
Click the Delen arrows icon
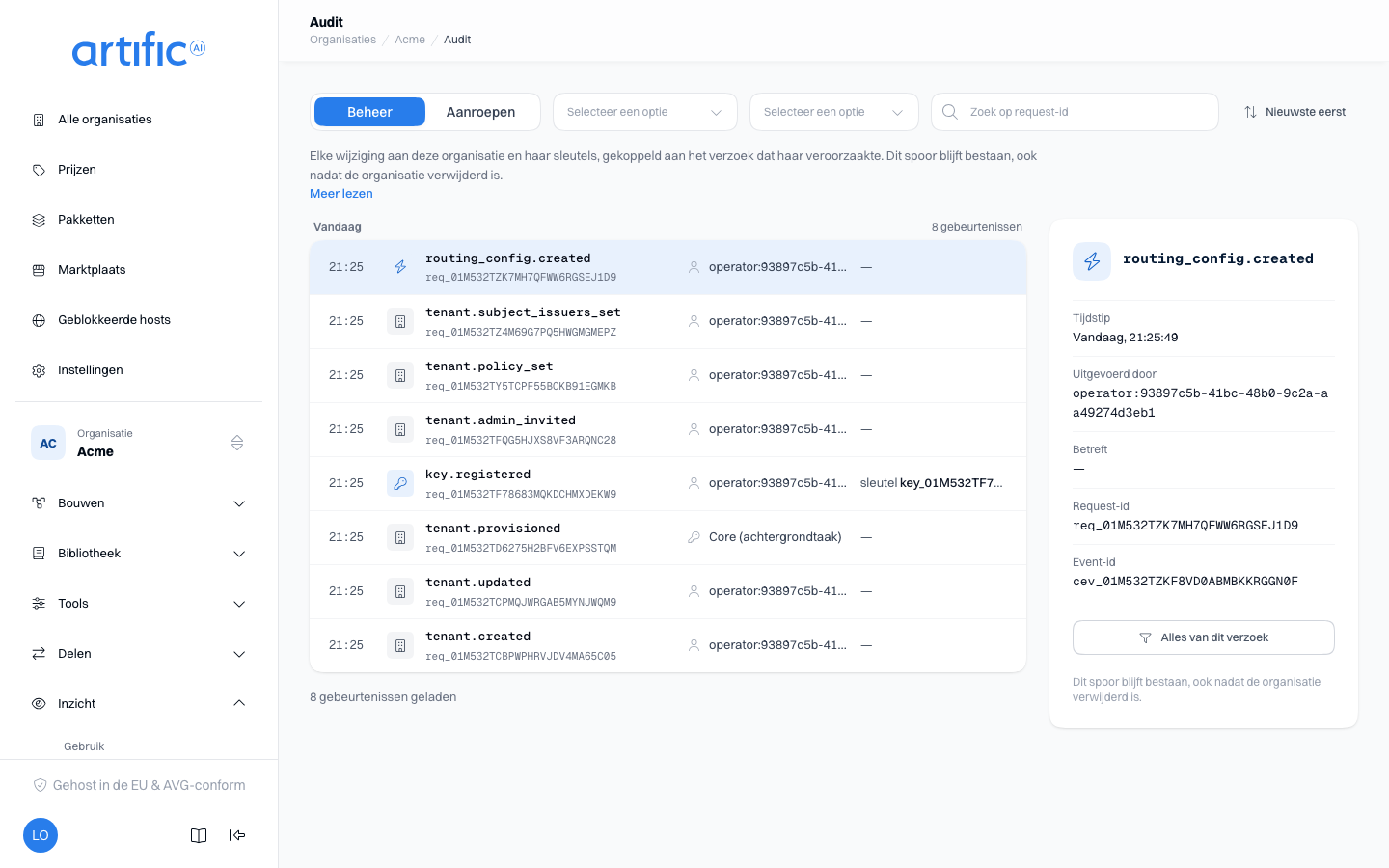point(39,654)
